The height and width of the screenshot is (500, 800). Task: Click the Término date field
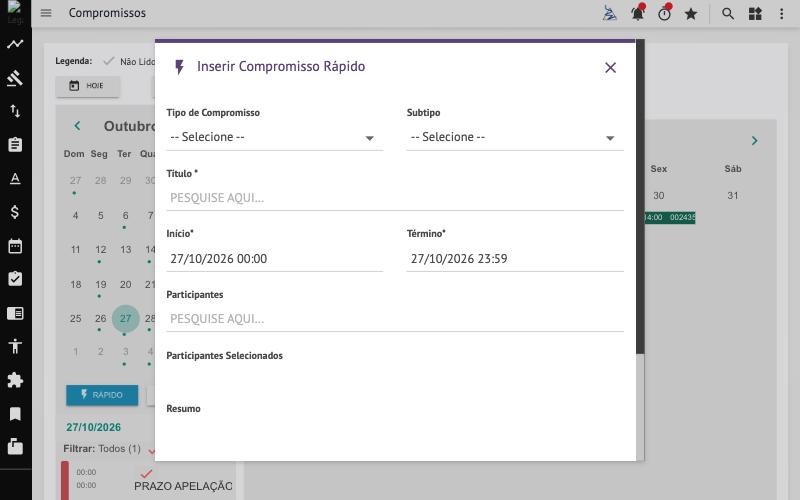pos(515,259)
